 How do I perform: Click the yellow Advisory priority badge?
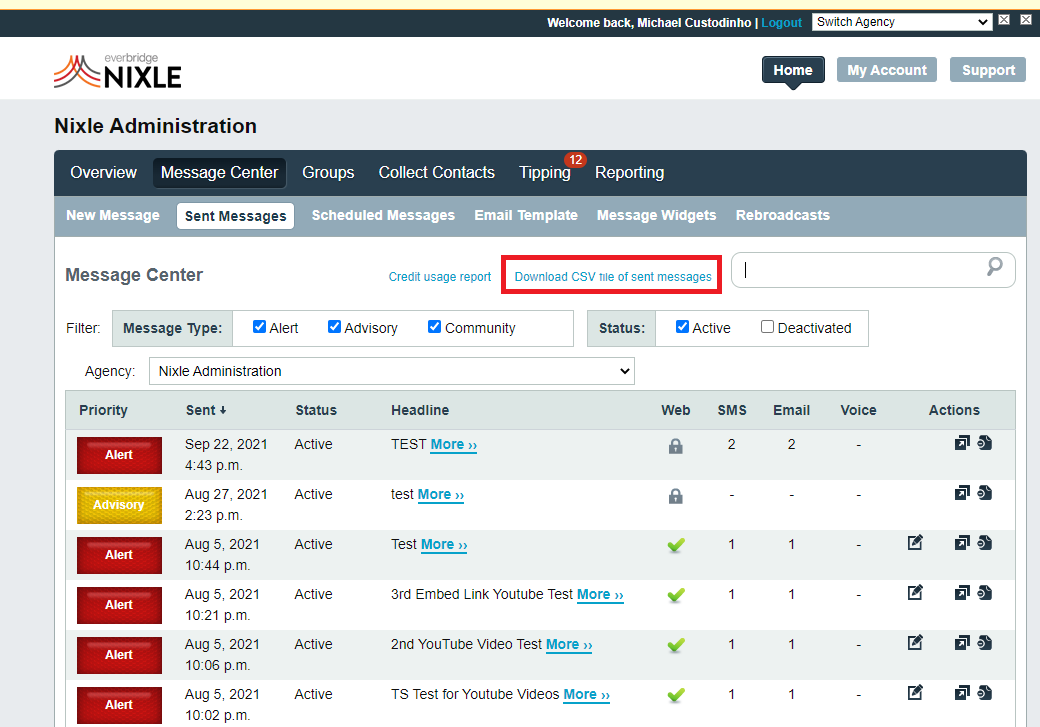click(x=119, y=505)
